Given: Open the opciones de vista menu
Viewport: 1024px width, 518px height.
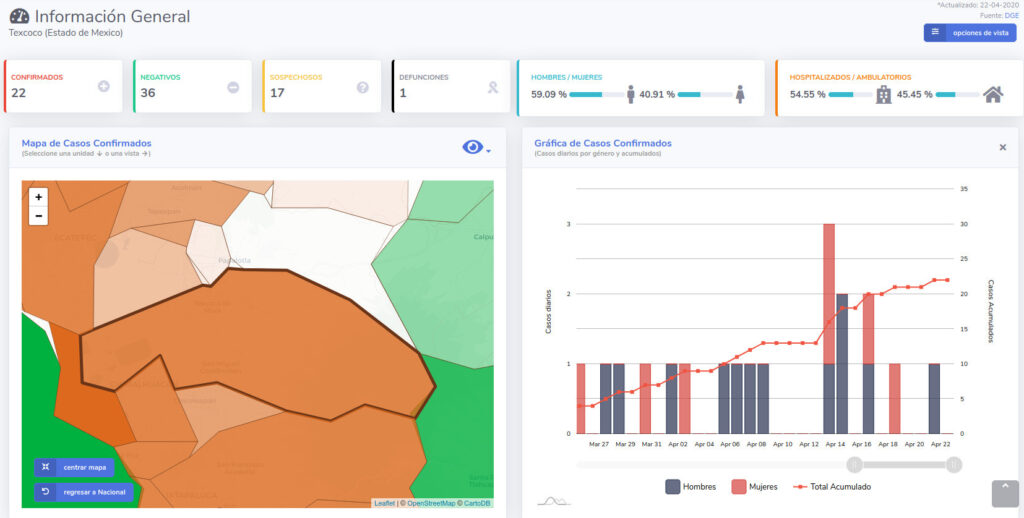Looking at the screenshot, I should (969, 33).
